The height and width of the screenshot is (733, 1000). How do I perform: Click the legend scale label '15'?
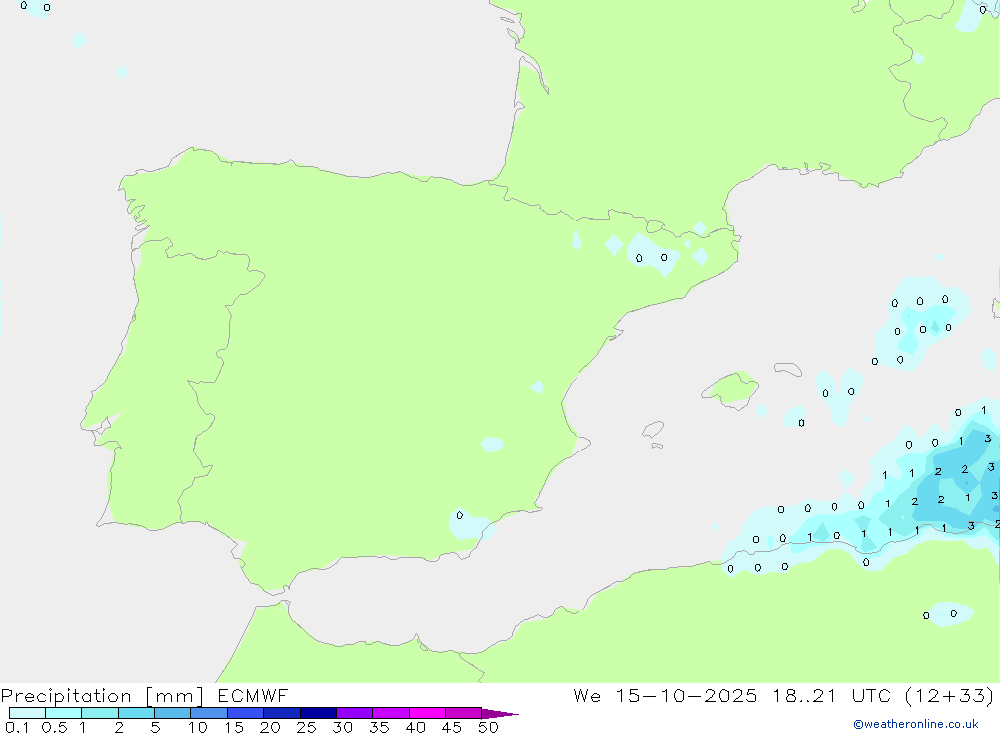click(234, 727)
